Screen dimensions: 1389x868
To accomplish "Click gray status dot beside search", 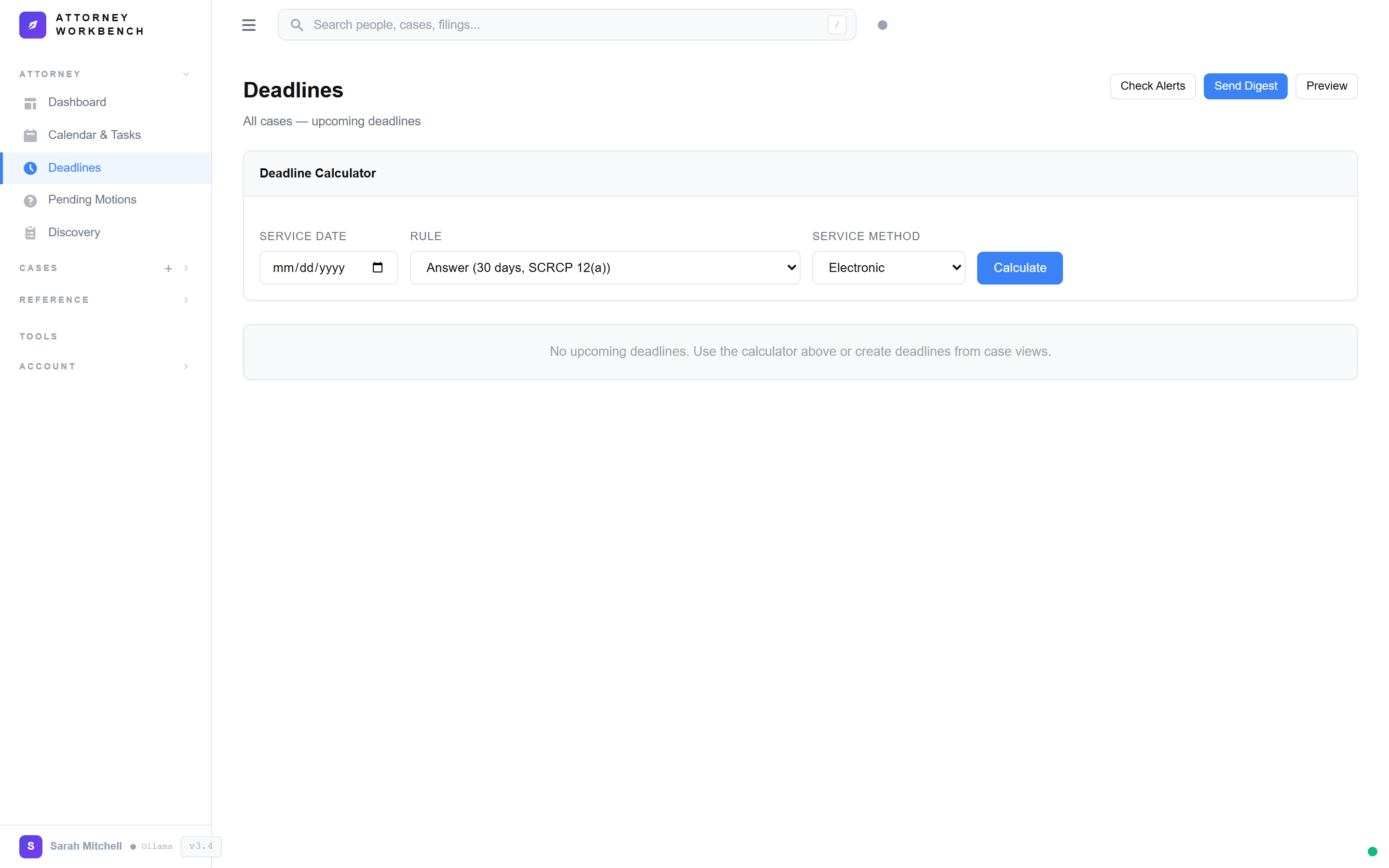I will (882, 25).
